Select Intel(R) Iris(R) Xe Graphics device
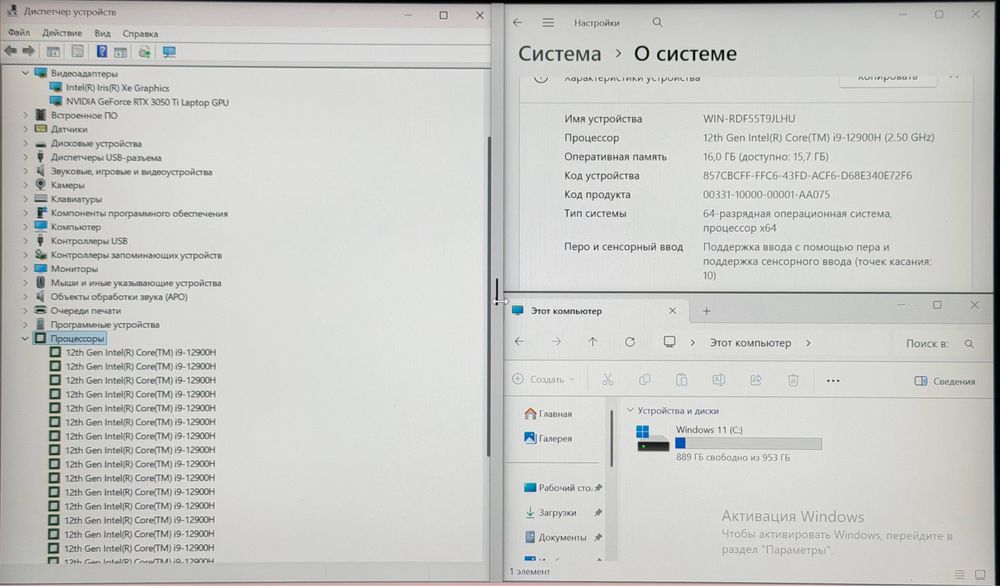Viewport: 1000px width, 586px height. (117, 88)
